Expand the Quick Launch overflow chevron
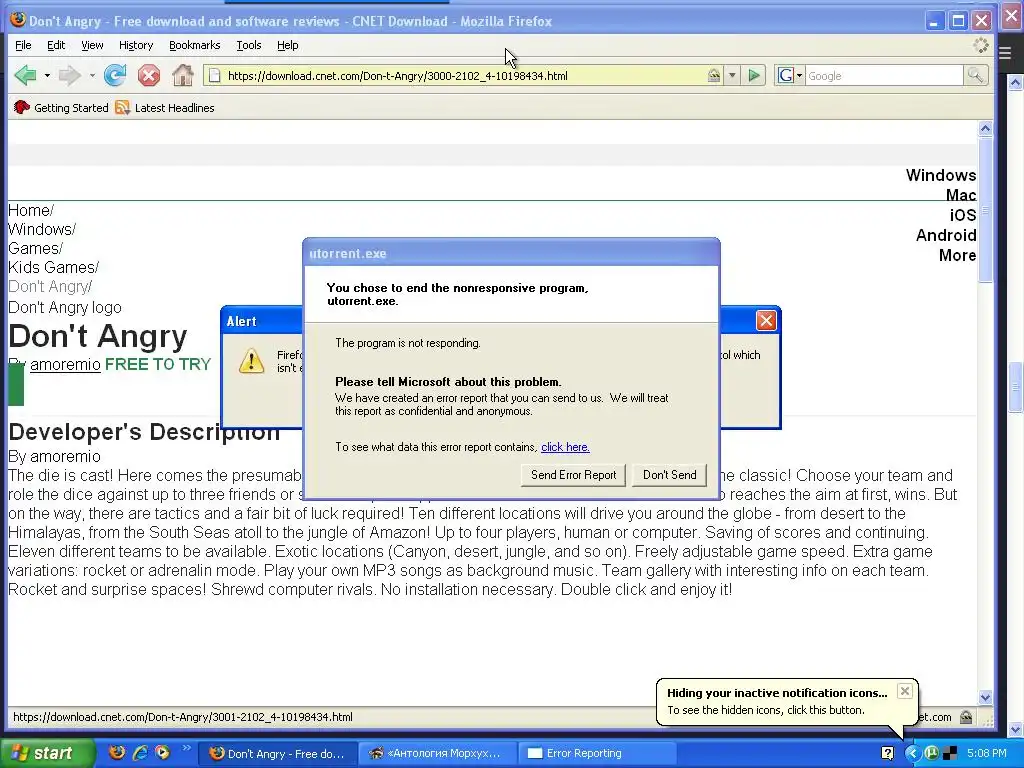Image resolution: width=1024 pixels, height=768 pixels. (186, 748)
